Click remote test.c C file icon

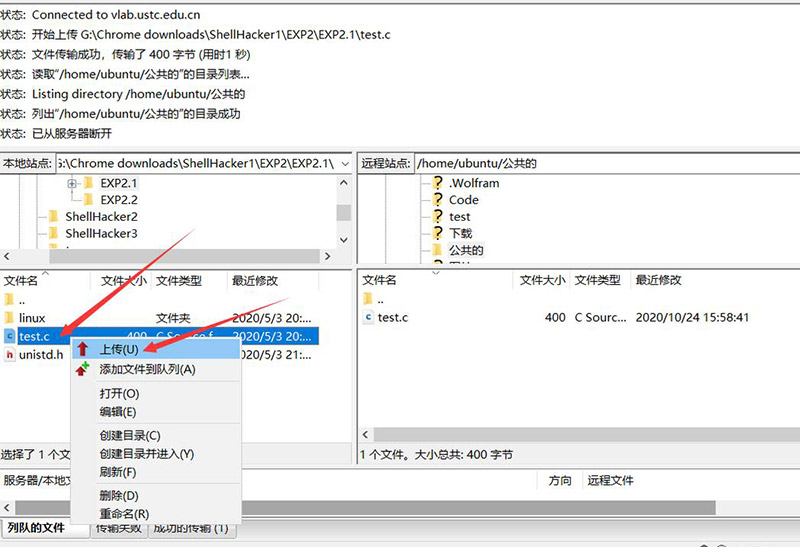[368, 317]
